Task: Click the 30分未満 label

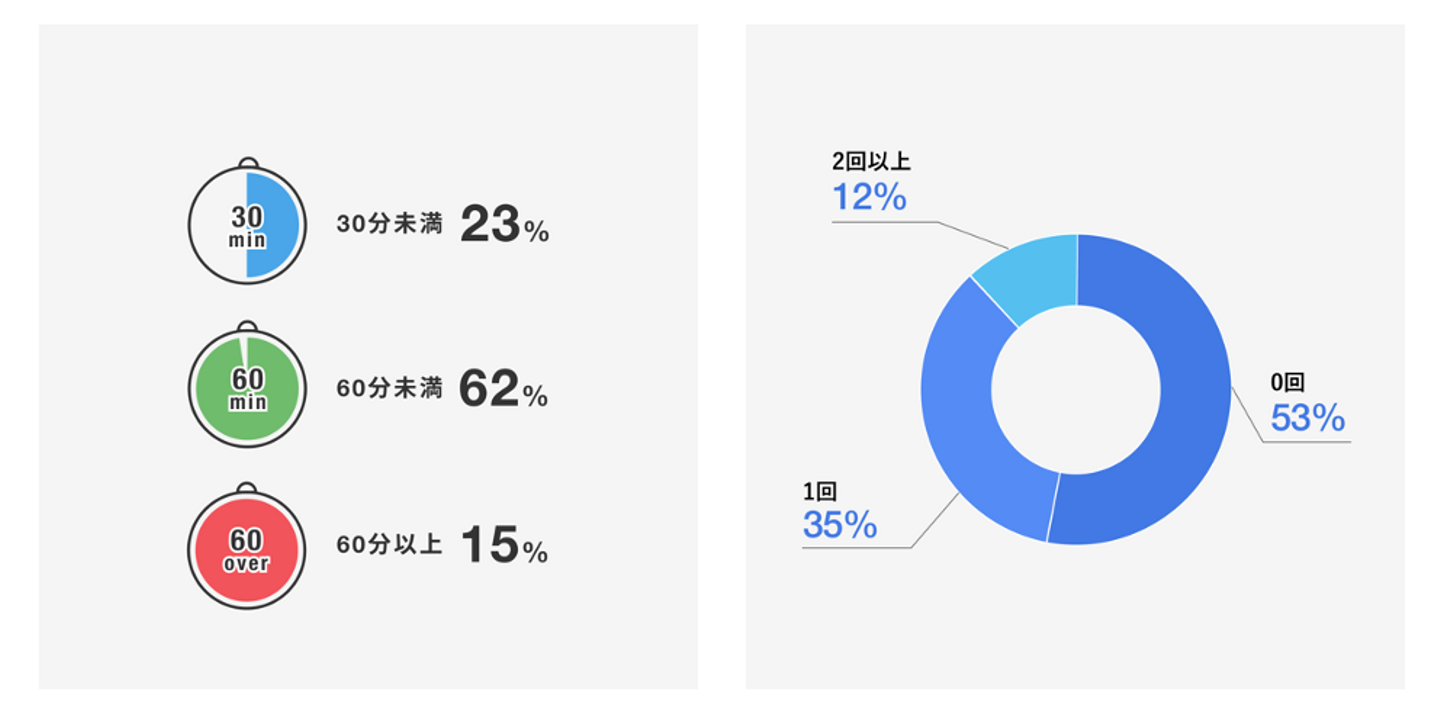Action: click(x=389, y=225)
